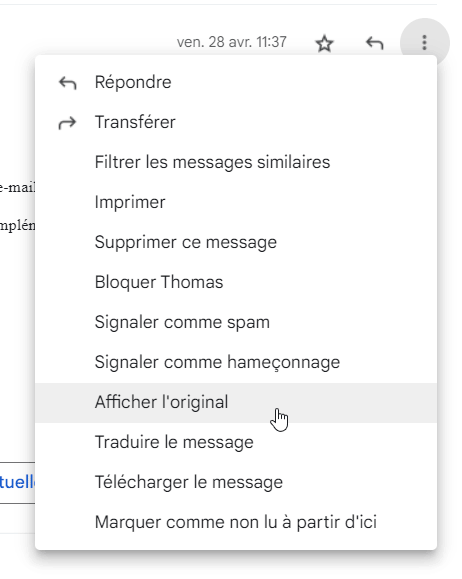This screenshot has width=462, height=579.
Task: Choose Signaler comme hameçonnage
Action: pos(236,362)
